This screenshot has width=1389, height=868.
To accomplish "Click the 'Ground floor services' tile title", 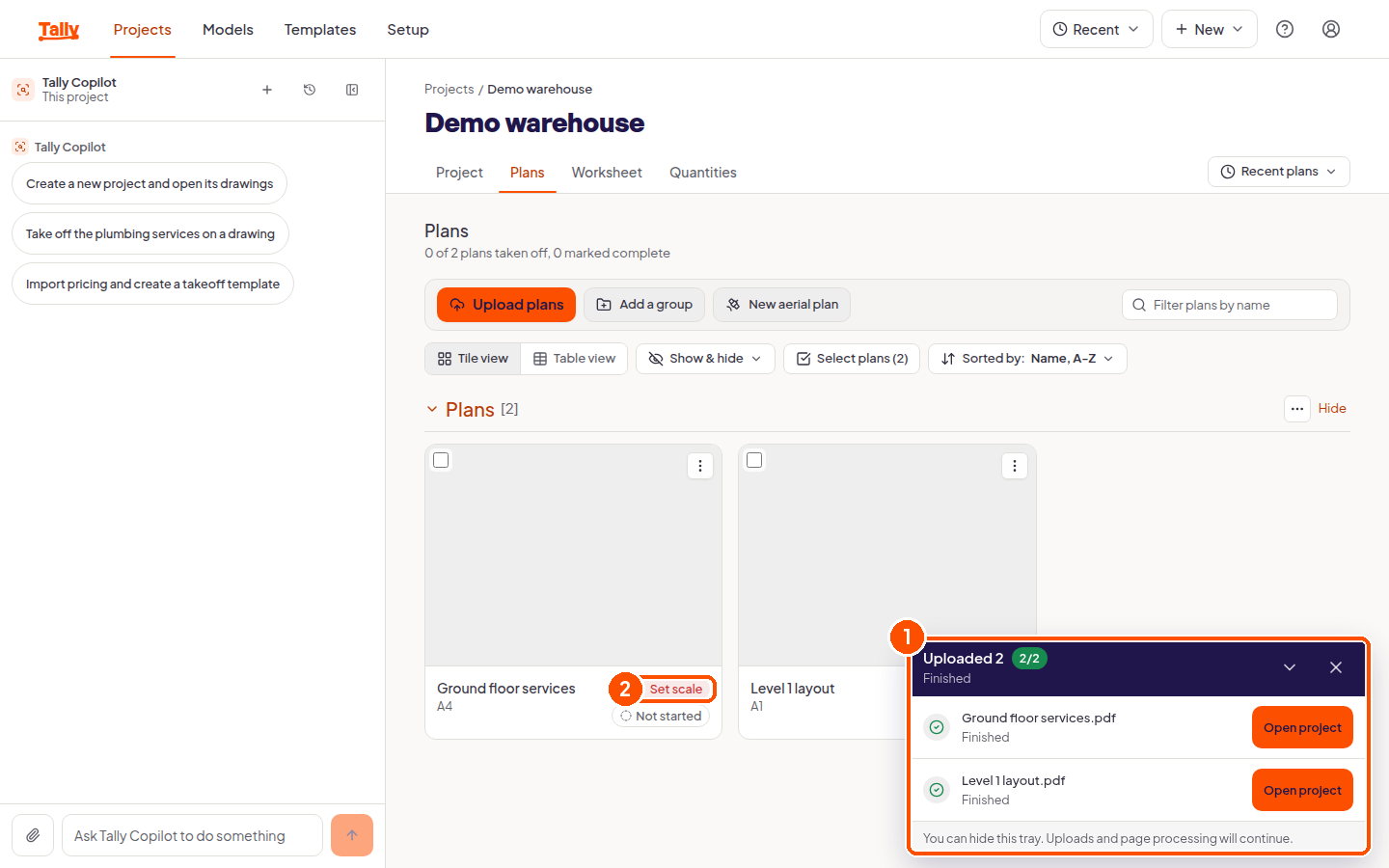I will (x=506, y=689).
